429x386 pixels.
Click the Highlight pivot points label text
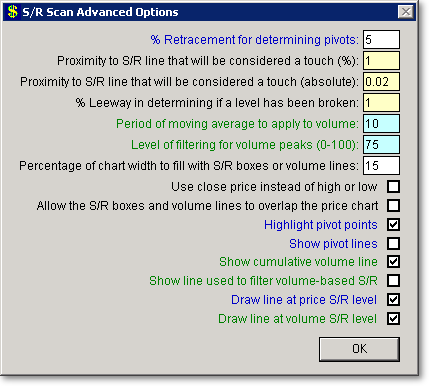321,225
